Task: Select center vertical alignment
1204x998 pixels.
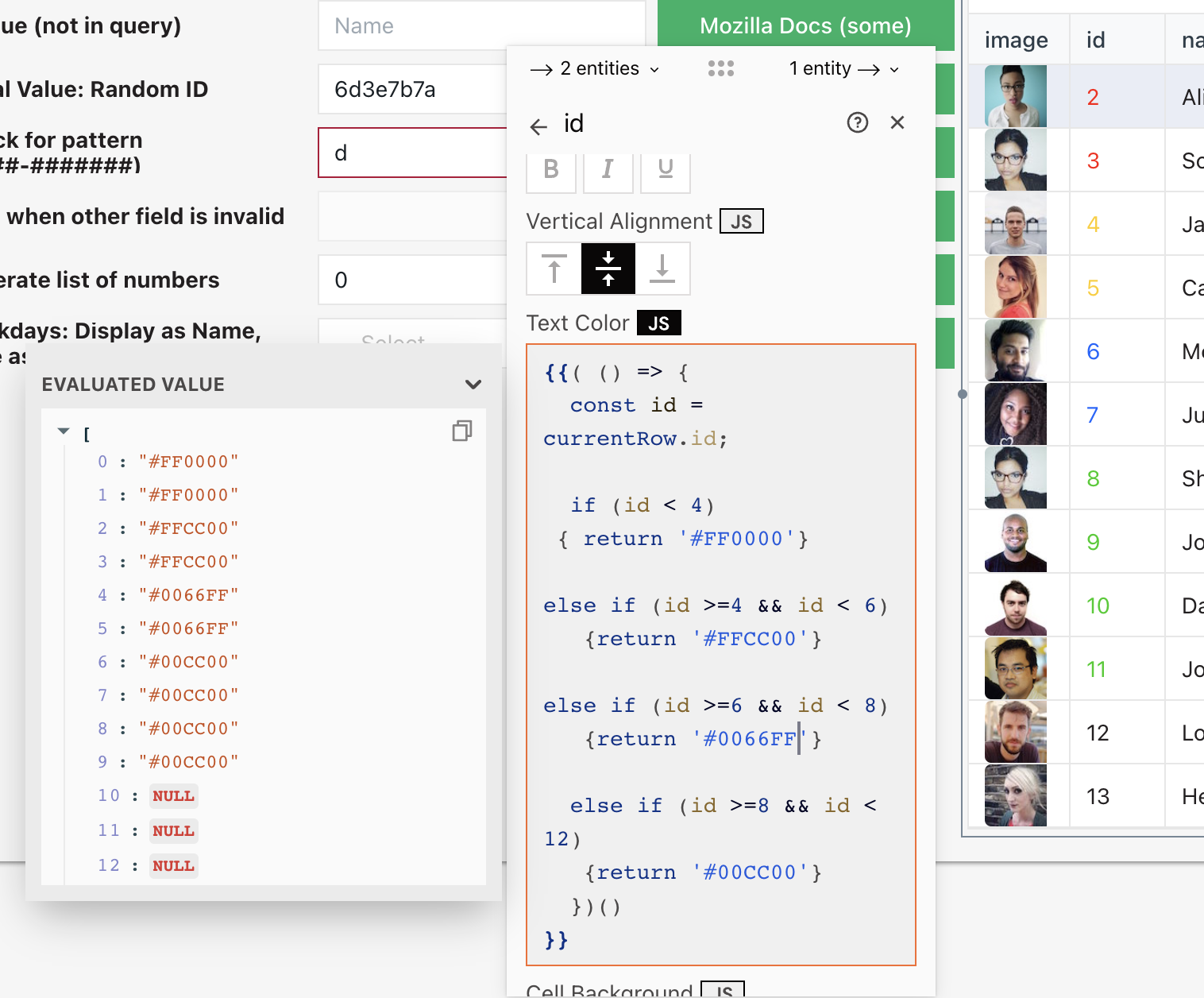Action: [x=608, y=269]
